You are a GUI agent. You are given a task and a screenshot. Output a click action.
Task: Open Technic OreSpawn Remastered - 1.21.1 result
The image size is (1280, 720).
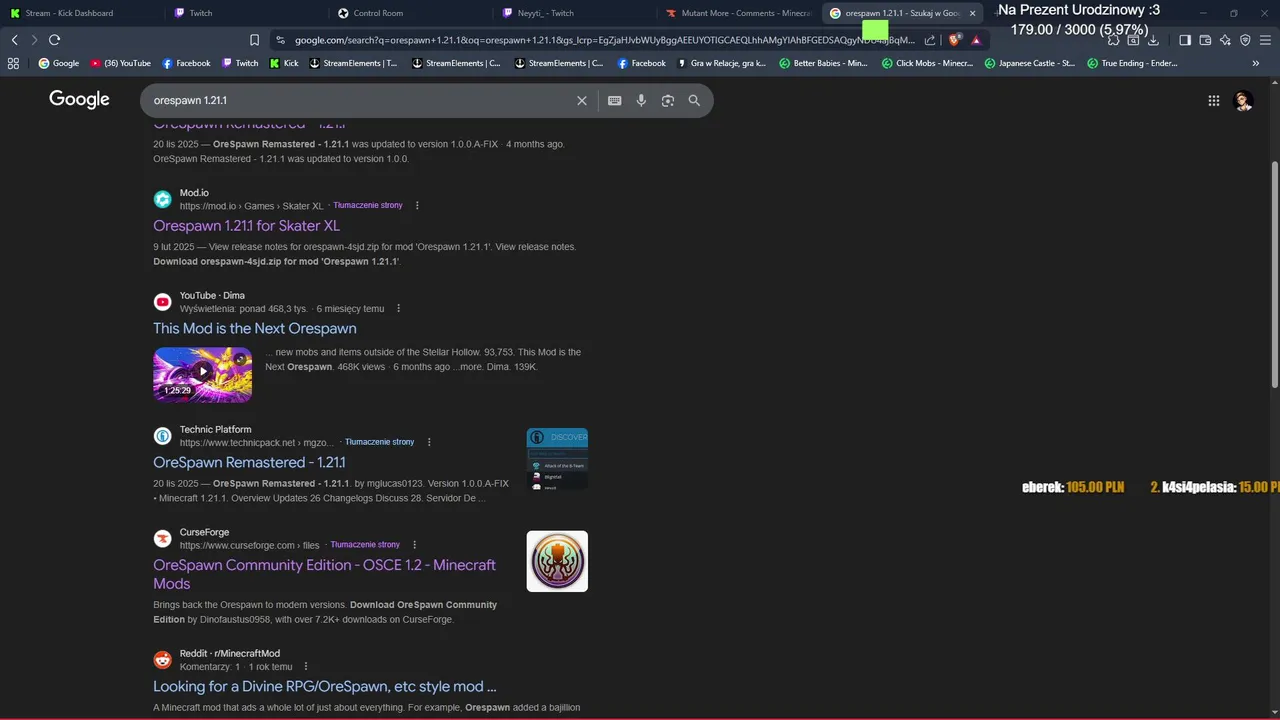[x=249, y=462]
